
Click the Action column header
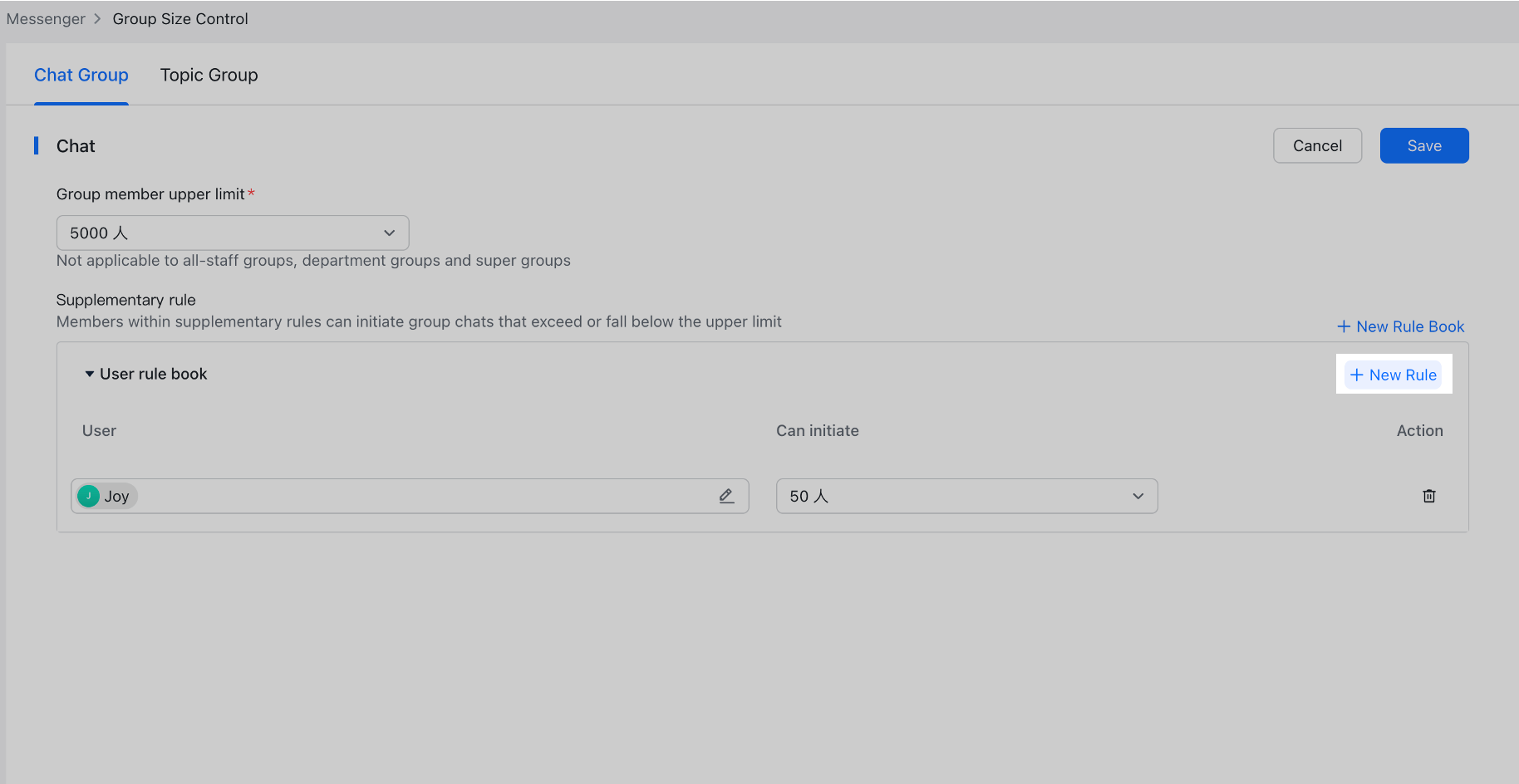point(1419,430)
